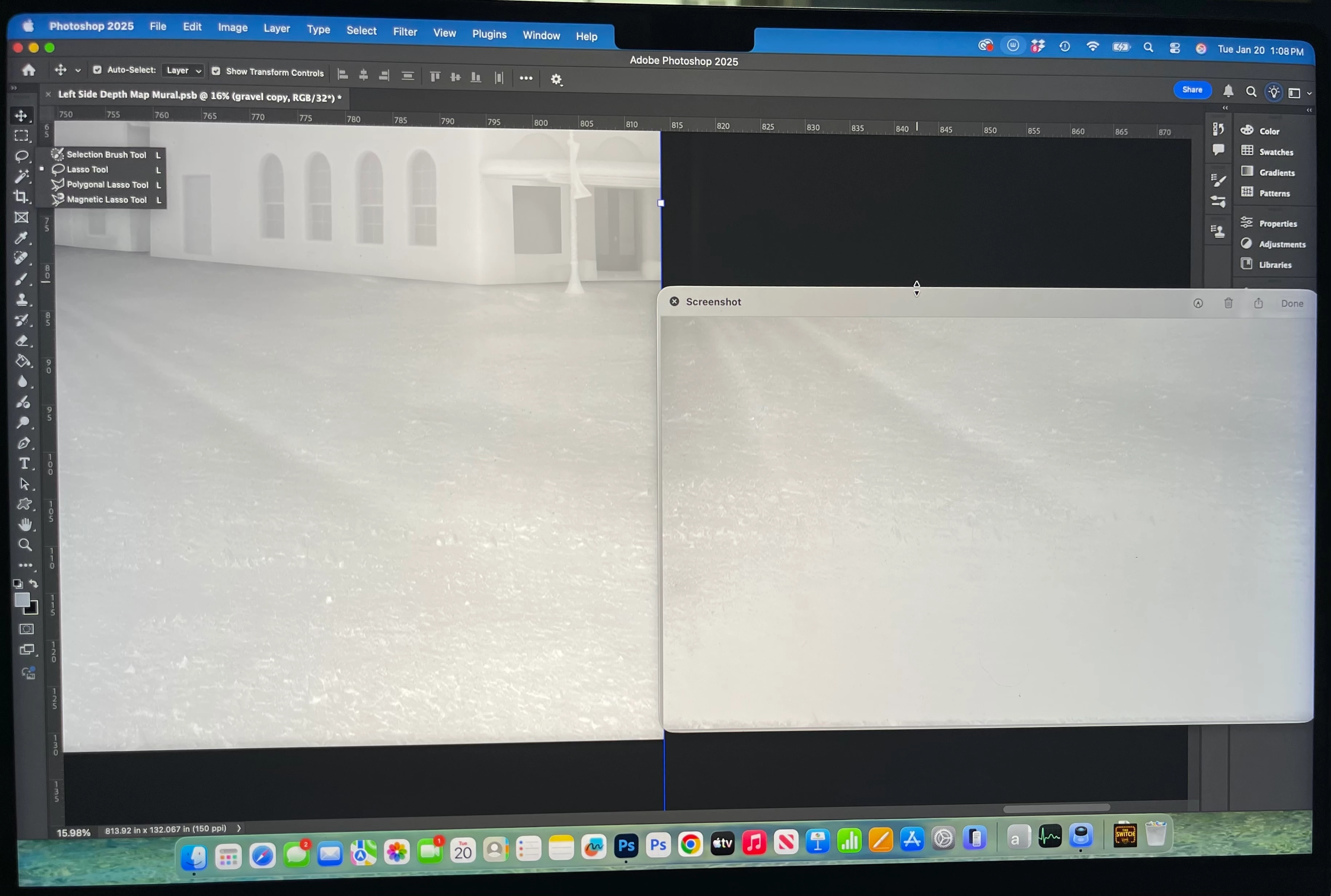Screen dimensions: 1331x896
Task: Reset default foreground/background colors
Action: click(18, 584)
